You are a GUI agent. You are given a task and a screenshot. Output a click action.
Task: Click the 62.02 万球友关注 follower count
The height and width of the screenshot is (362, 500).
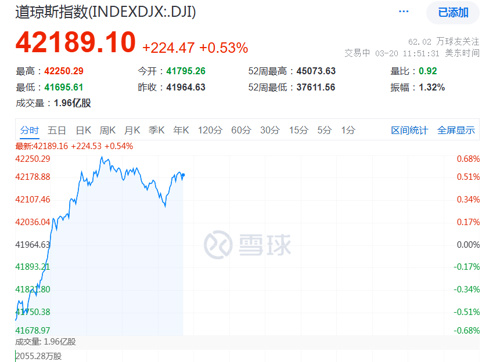click(444, 42)
